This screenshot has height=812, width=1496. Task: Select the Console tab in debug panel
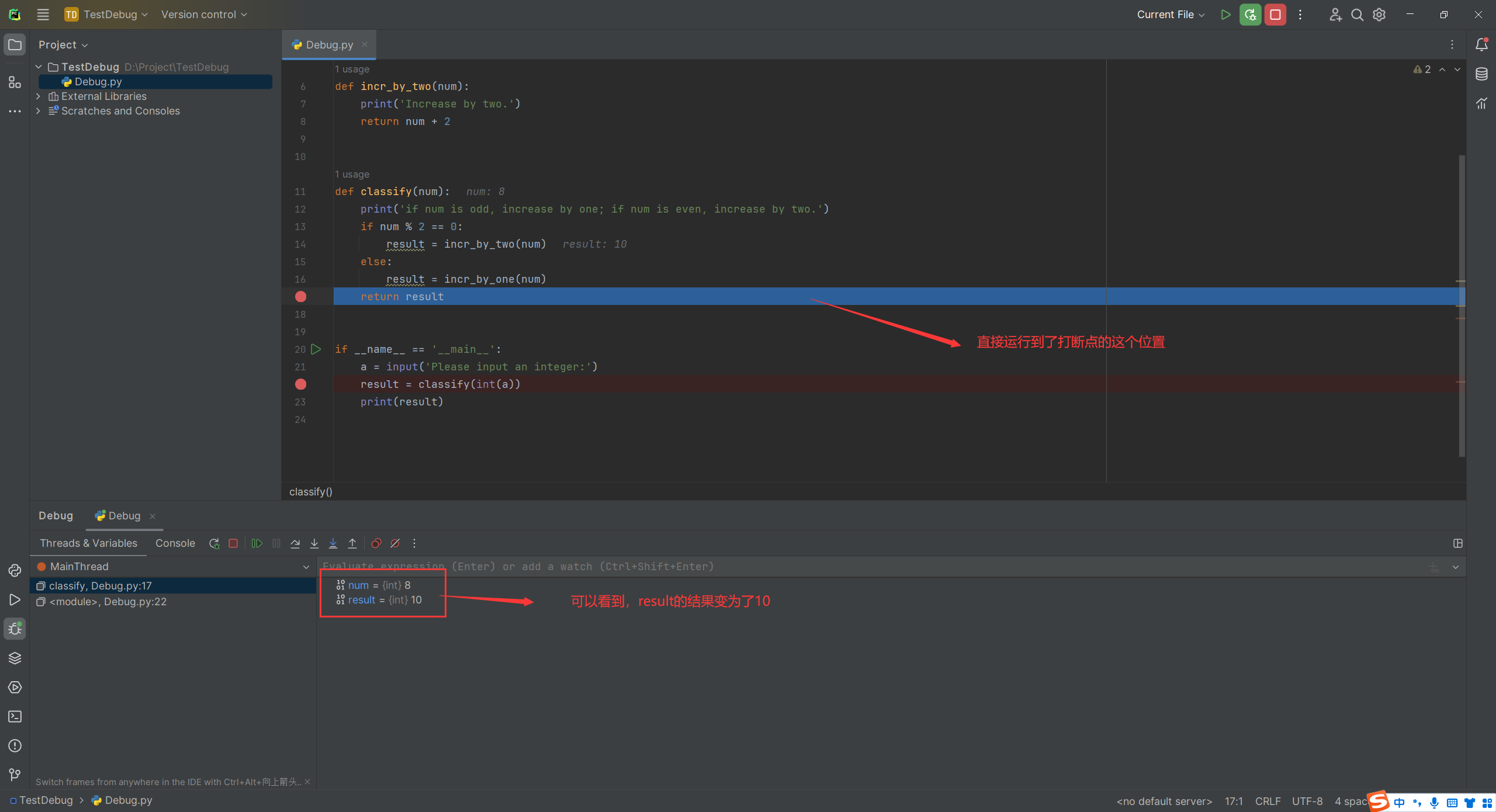pos(173,543)
